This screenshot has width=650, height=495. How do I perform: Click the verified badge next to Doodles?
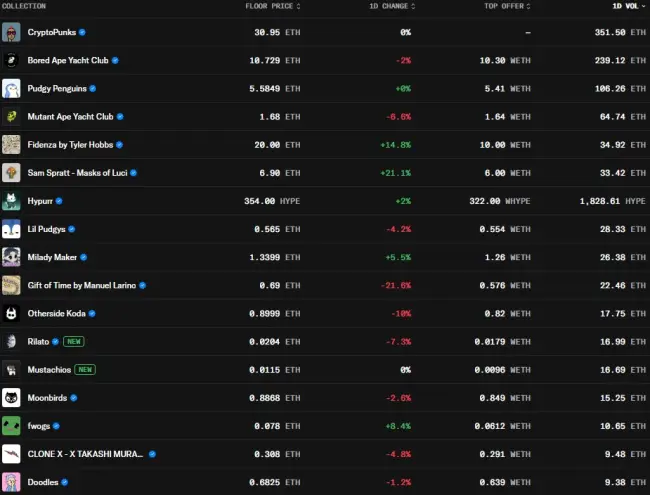click(x=65, y=482)
